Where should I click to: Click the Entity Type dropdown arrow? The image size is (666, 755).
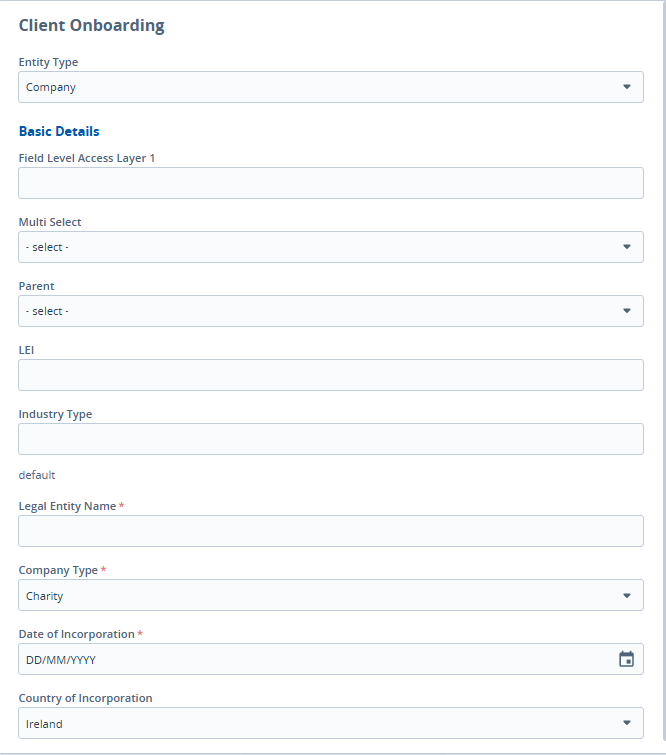[627, 87]
